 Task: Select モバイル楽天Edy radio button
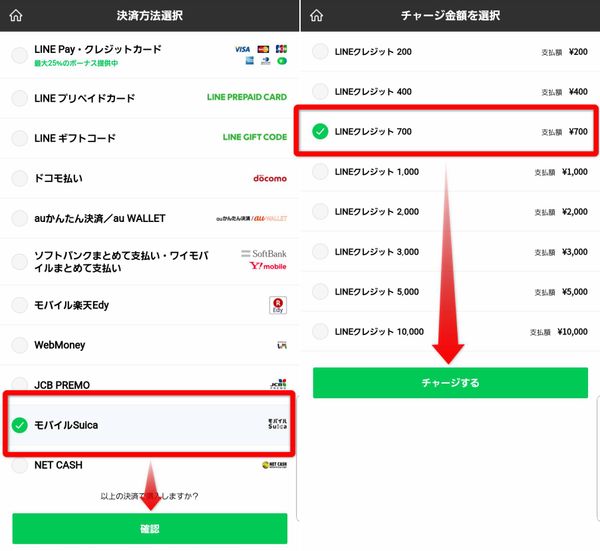click(x=20, y=305)
